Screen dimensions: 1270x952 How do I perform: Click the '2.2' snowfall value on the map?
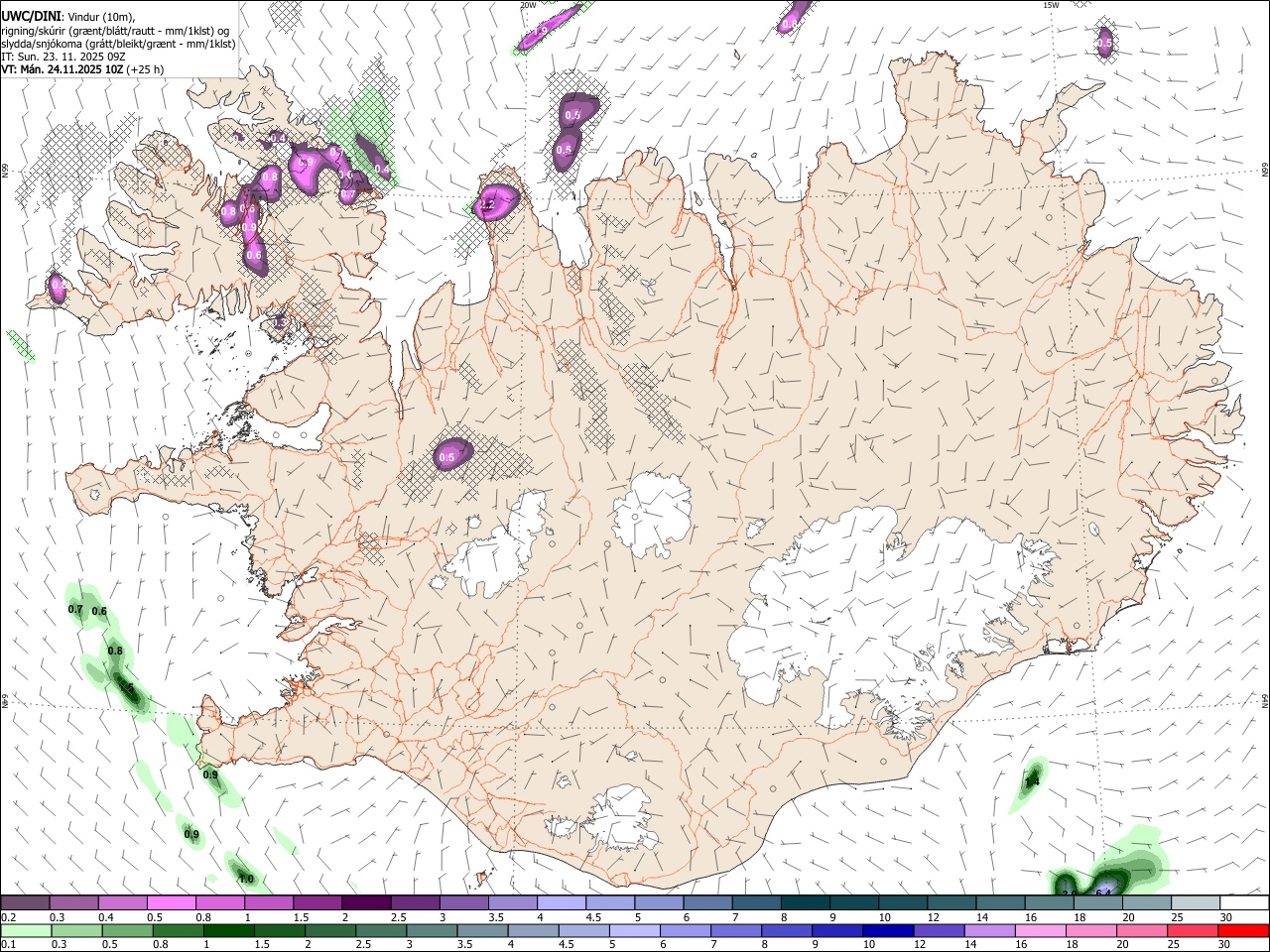(x=488, y=205)
